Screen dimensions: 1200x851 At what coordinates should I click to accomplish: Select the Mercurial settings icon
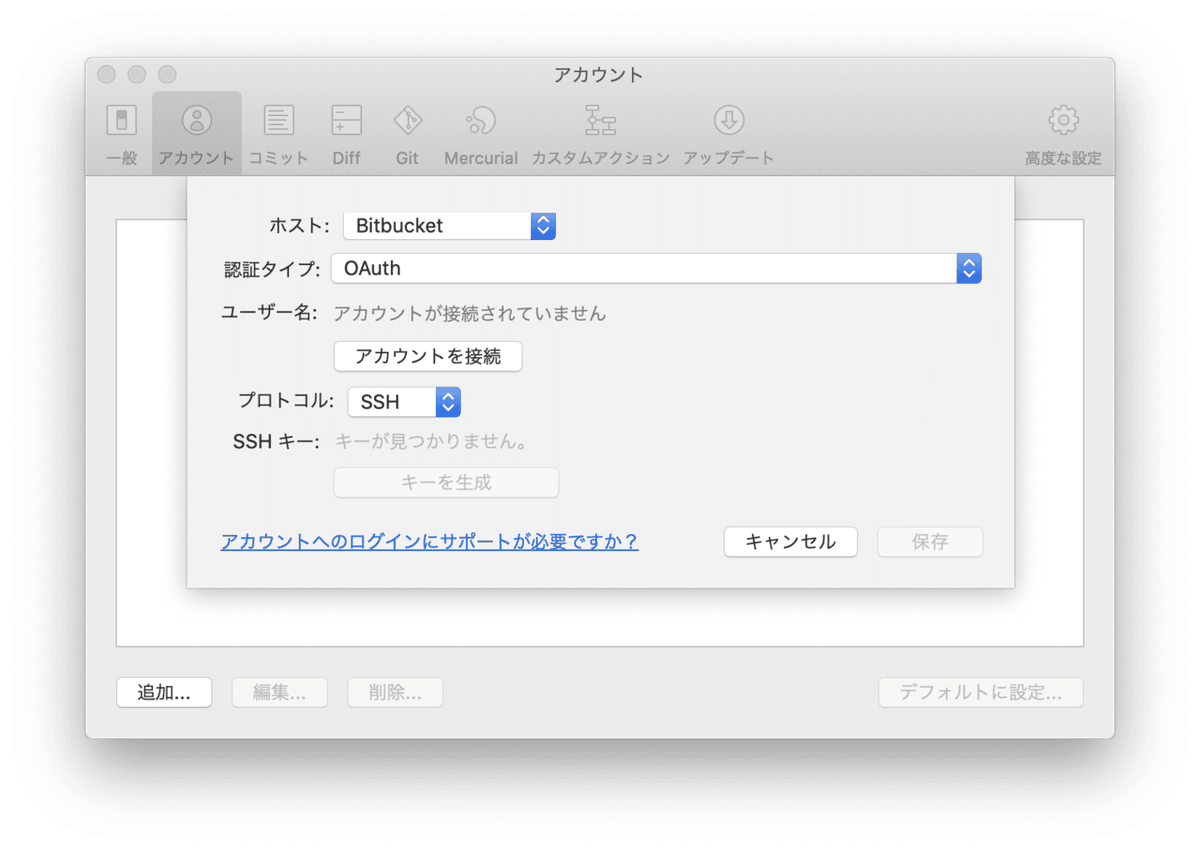coord(480,130)
